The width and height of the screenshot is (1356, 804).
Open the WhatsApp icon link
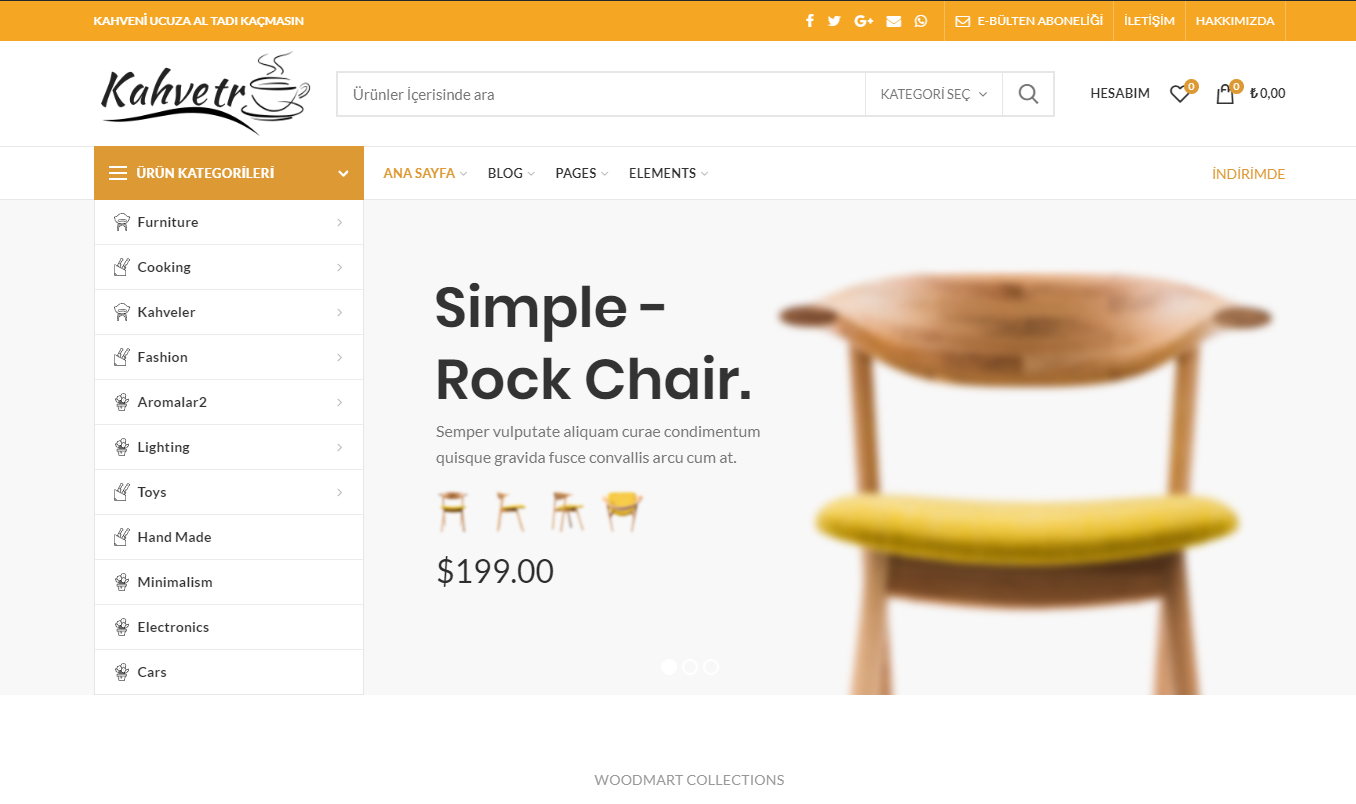coord(920,21)
